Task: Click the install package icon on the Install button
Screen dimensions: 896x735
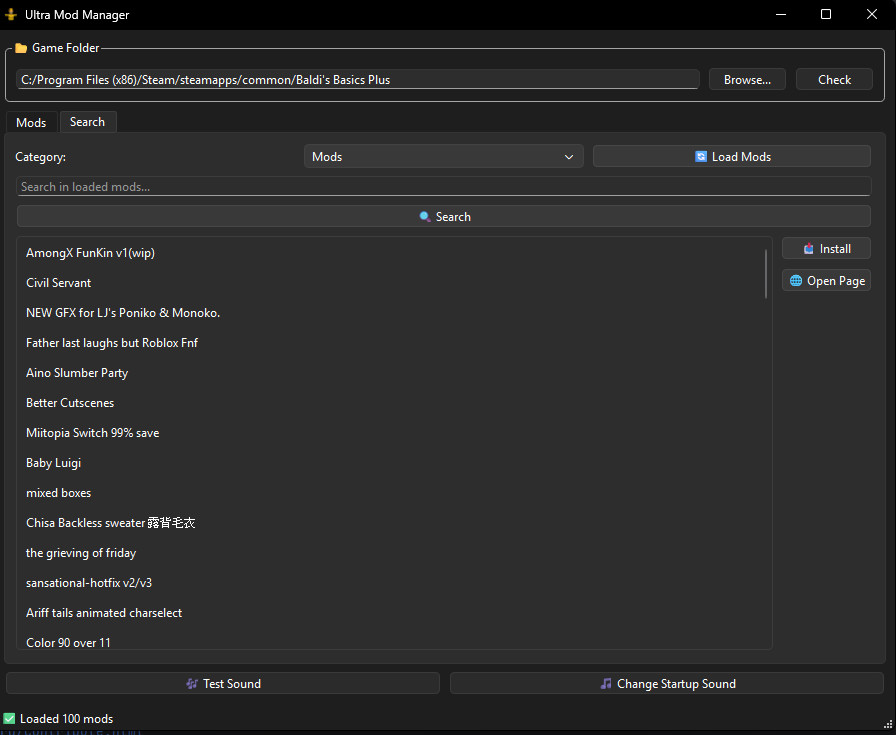Action: click(x=810, y=248)
